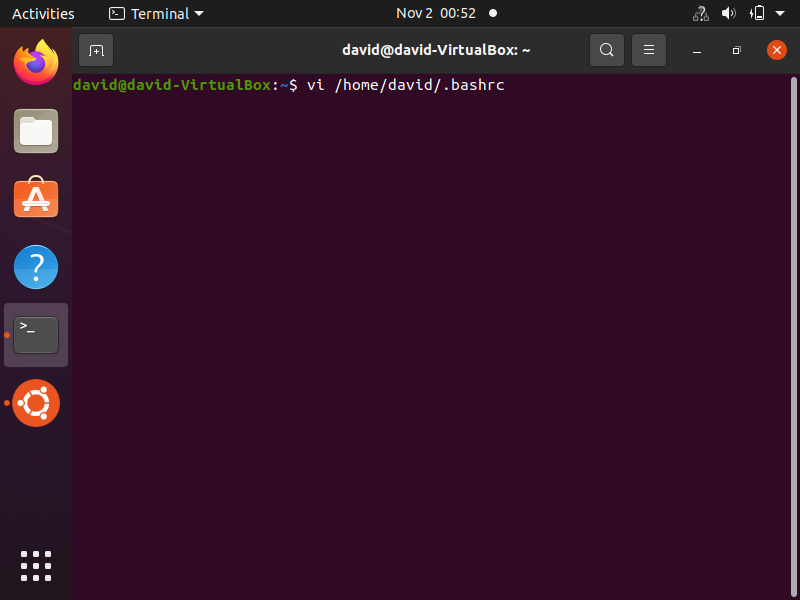Launch Ubuntu Software from the dock
Screen dimensions: 800x600
[x=36, y=199]
